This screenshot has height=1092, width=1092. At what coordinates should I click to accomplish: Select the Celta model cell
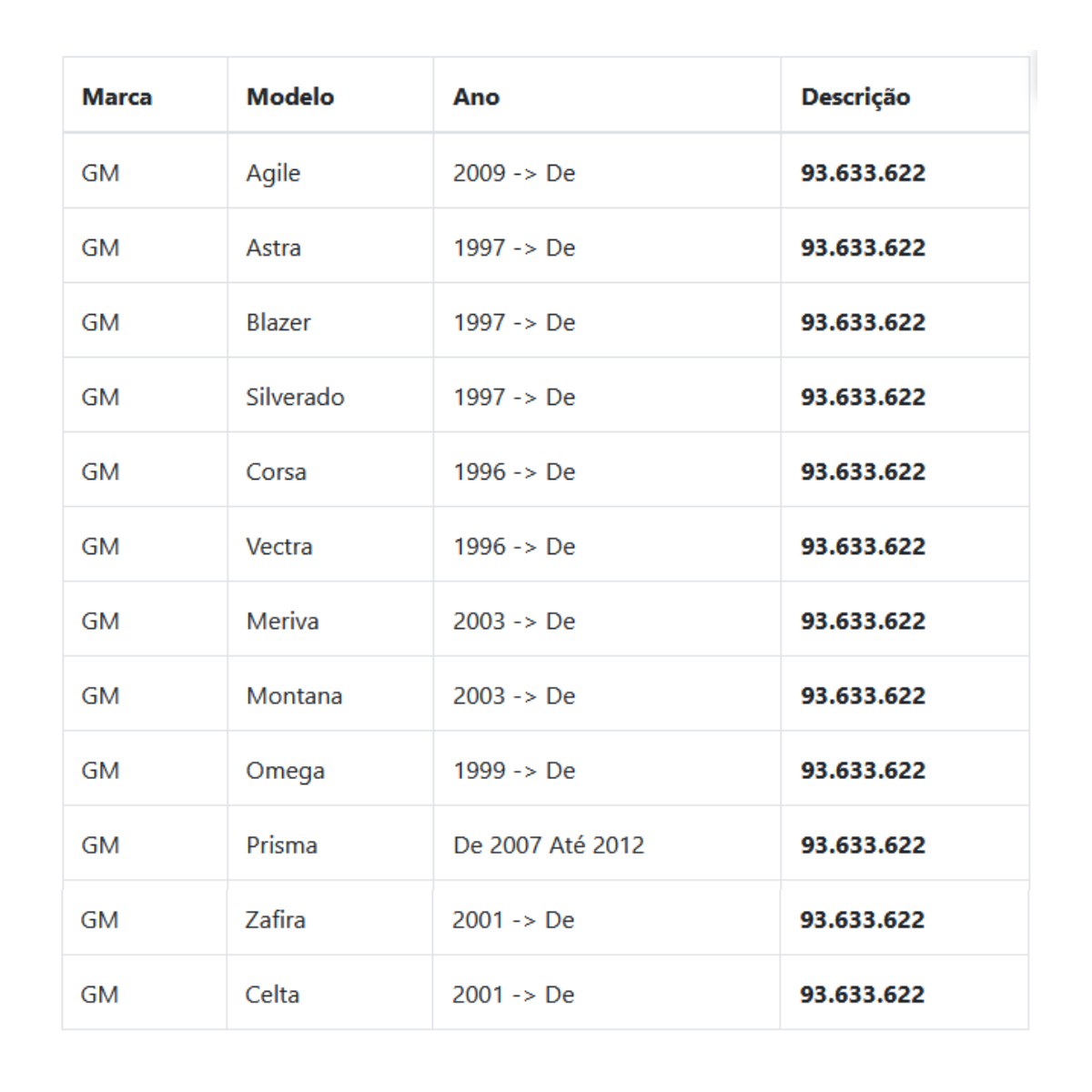pos(329,992)
